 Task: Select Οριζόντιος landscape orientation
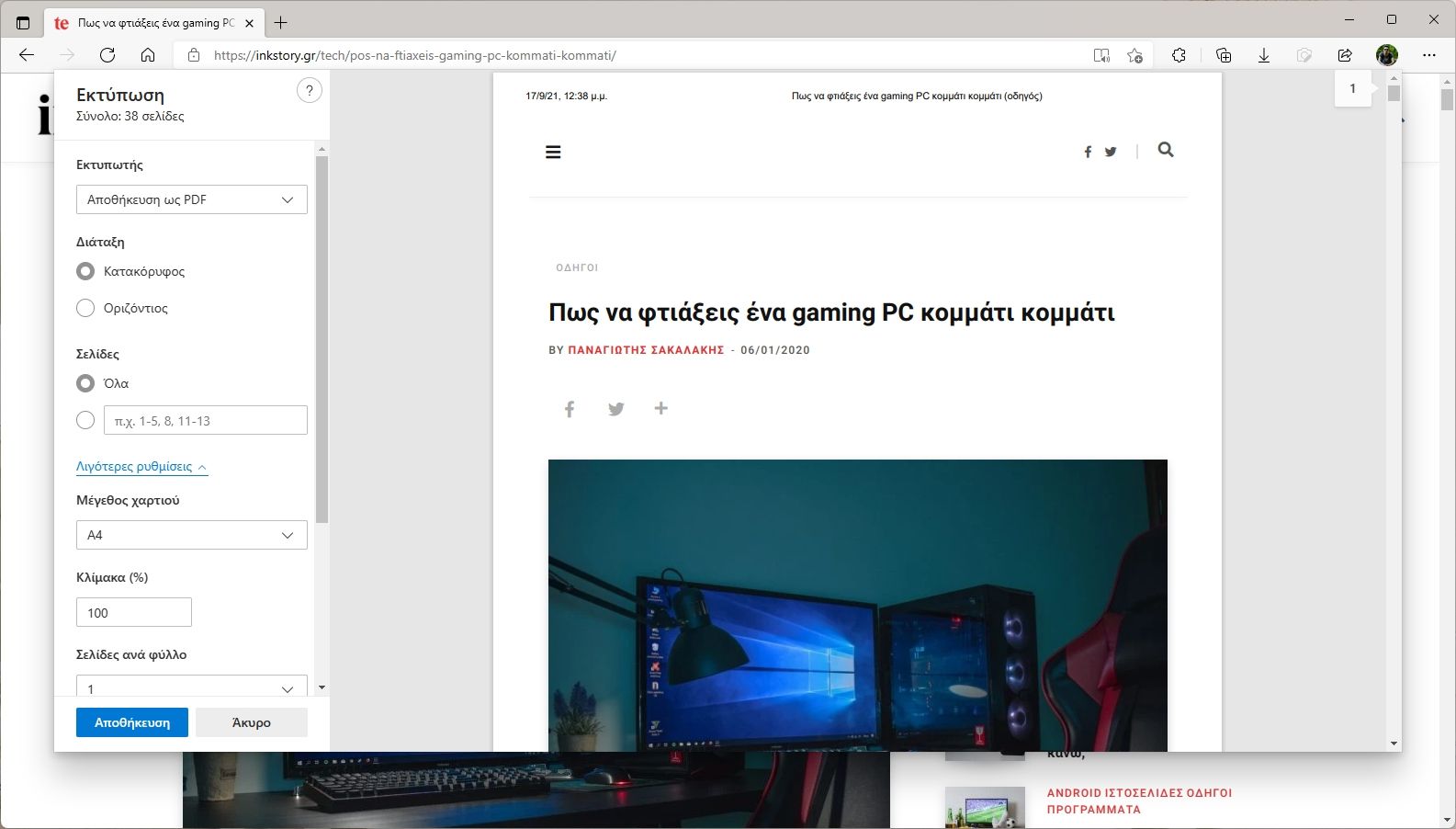[x=85, y=308]
